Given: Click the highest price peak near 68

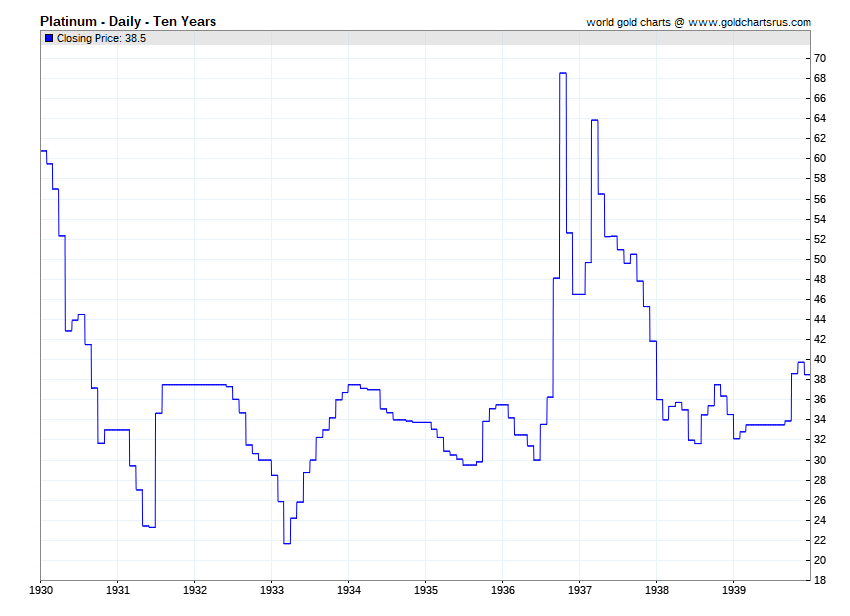Looking at the screenshot, I should pyautogui.click(x=563, y=73).
